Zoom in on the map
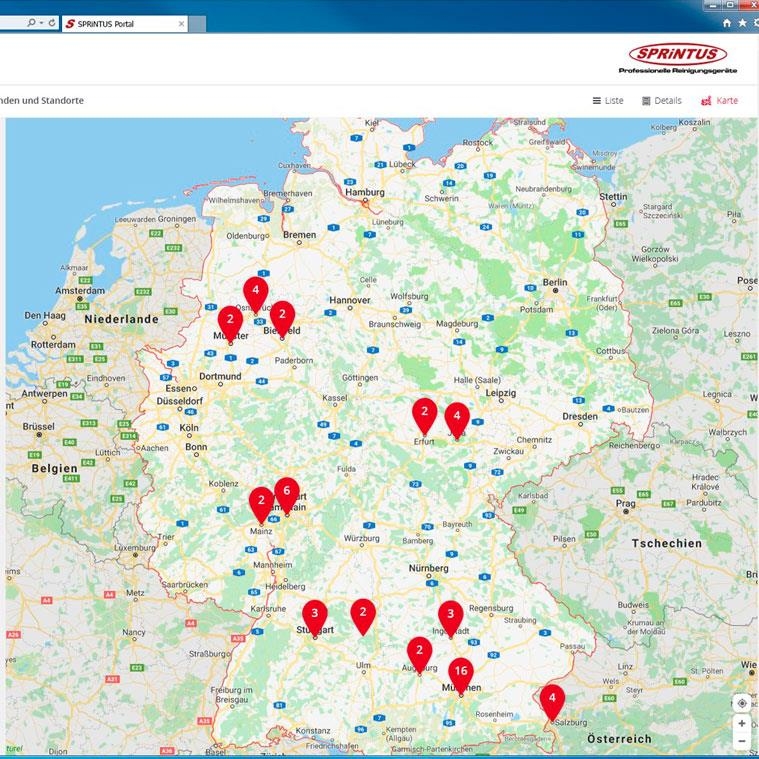This screenshot has width=759, height=759. coord(741,723)
